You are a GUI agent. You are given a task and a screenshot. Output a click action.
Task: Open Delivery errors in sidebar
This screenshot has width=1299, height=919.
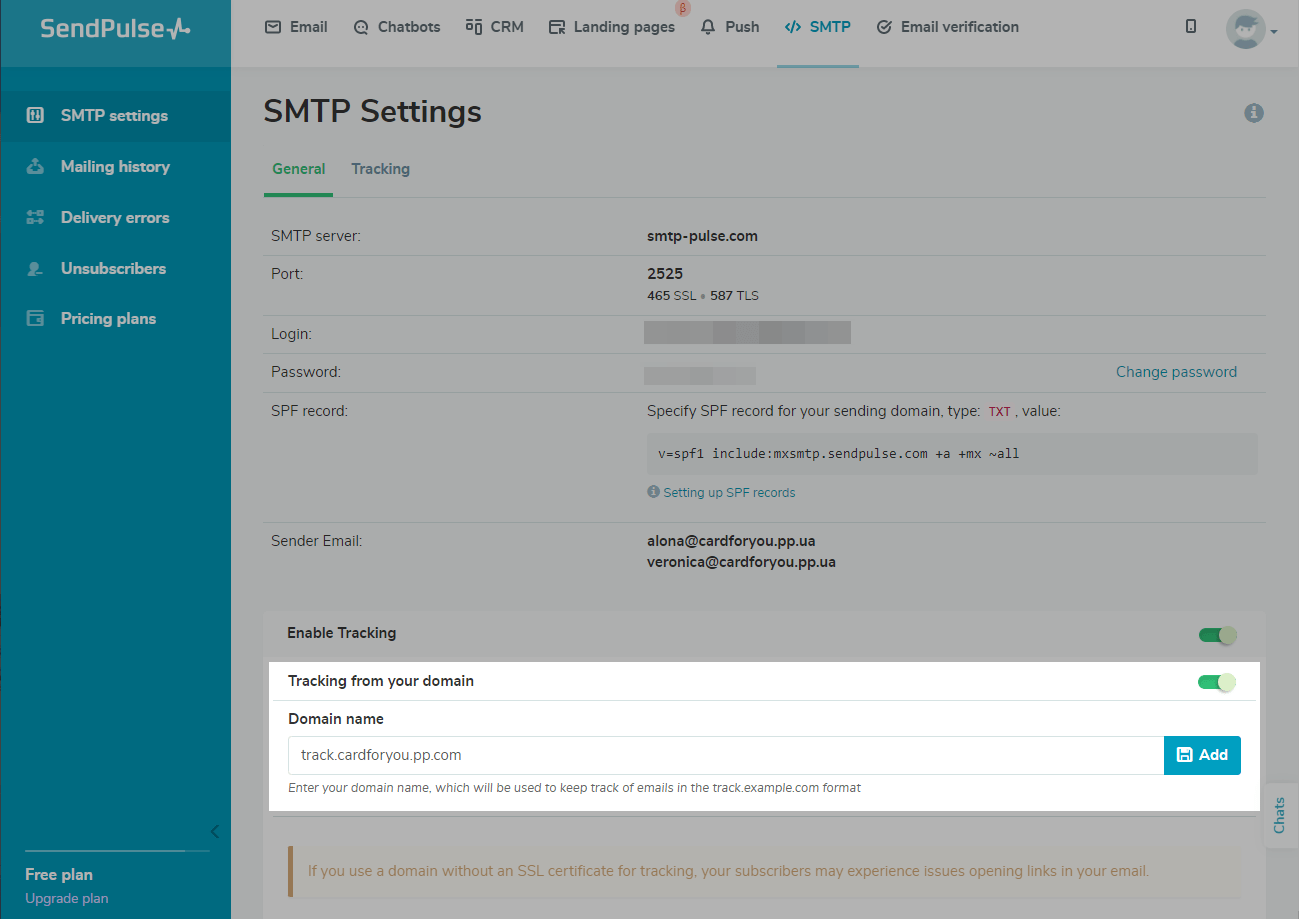click(x=115, y=217)
